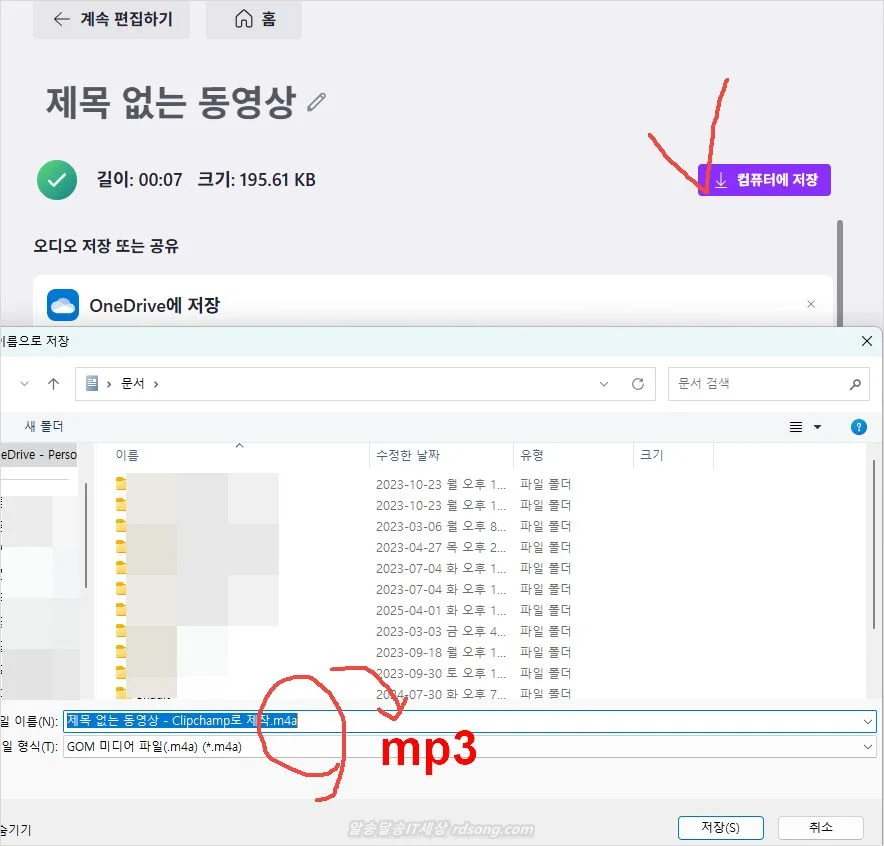Click the up arrow to go to parent folder
This screenshot has width=884, height=846.
[53, 383]
